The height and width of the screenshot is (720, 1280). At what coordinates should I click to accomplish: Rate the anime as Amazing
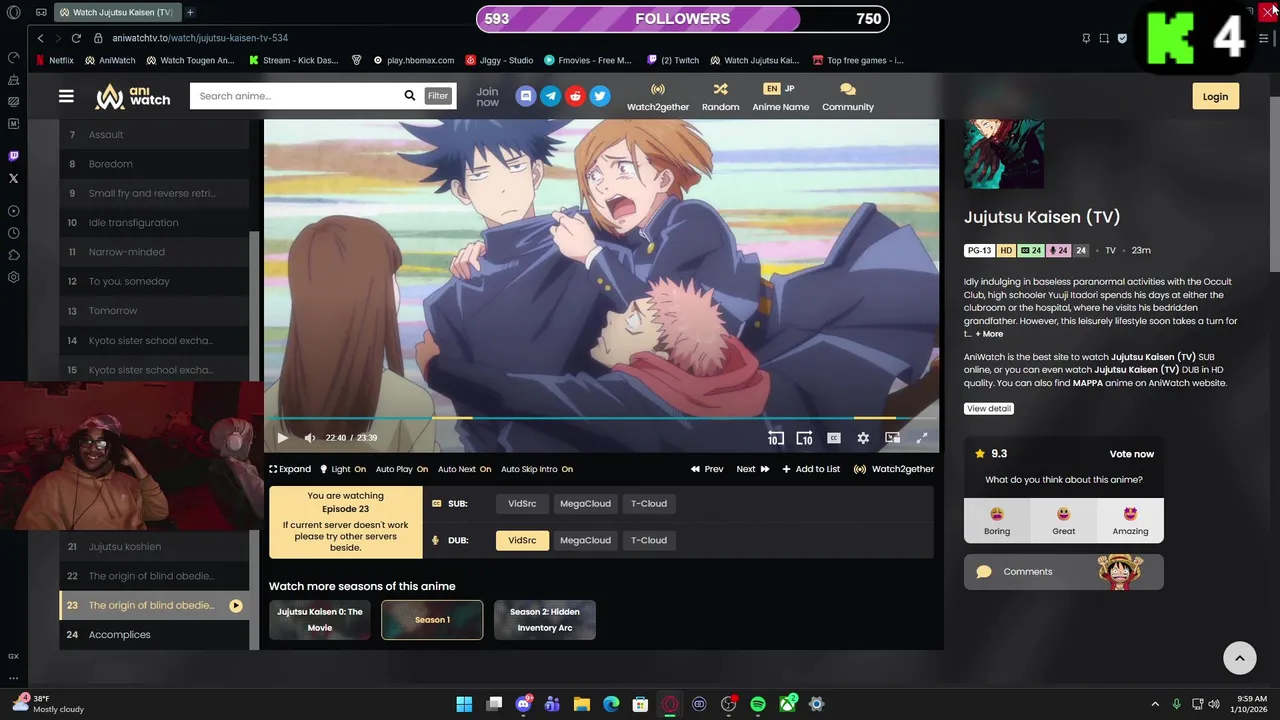[1130, 521]
